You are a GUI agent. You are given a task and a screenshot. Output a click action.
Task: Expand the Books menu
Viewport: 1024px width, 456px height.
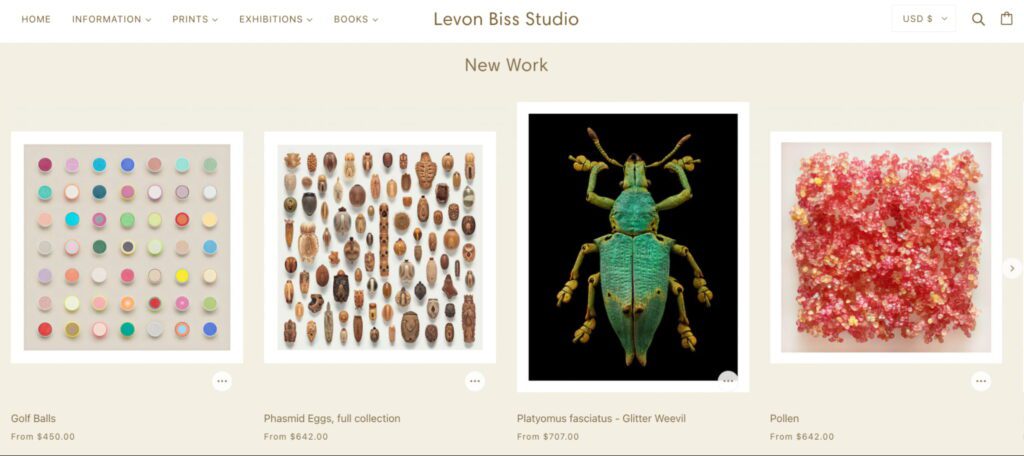click(356, 20)
